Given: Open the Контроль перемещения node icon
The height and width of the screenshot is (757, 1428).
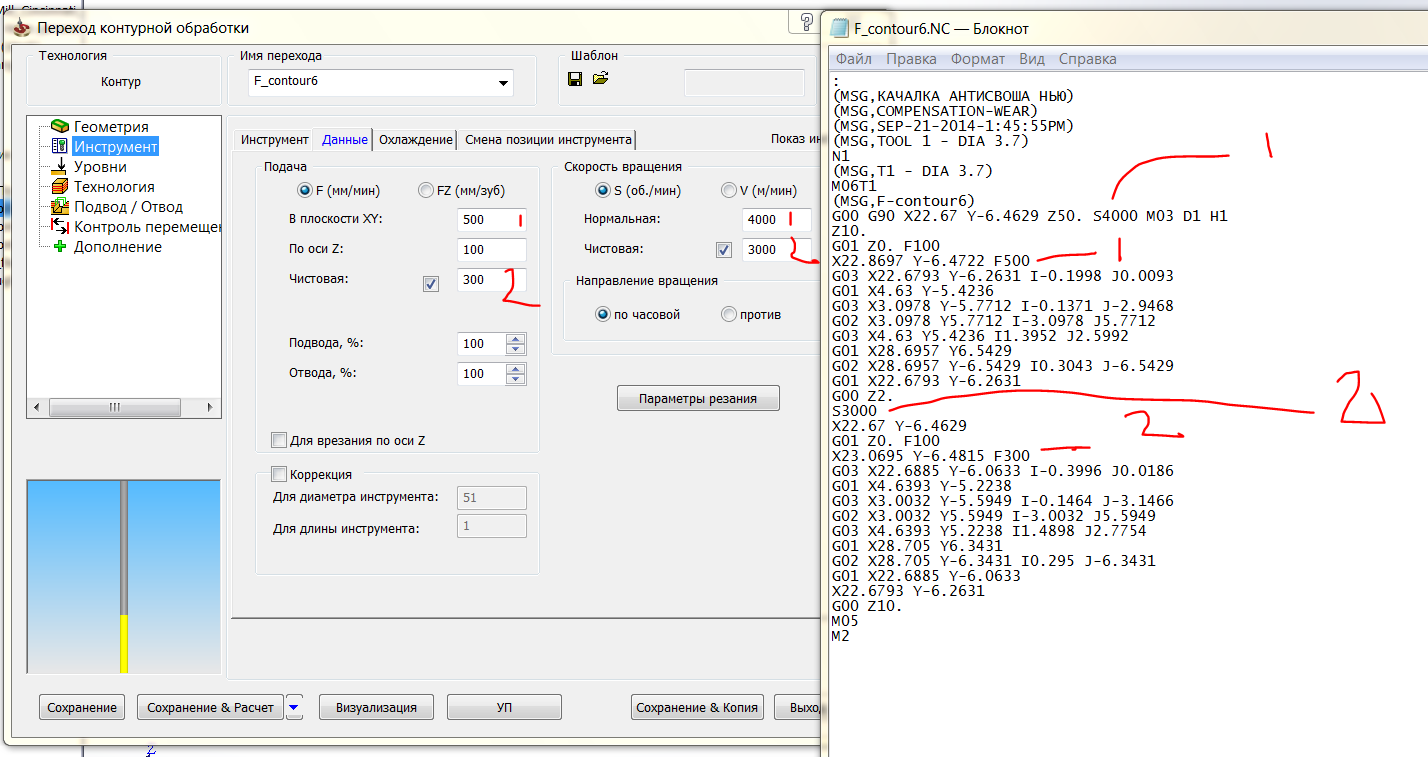Looking at the screenshot, I should point(60,227).
